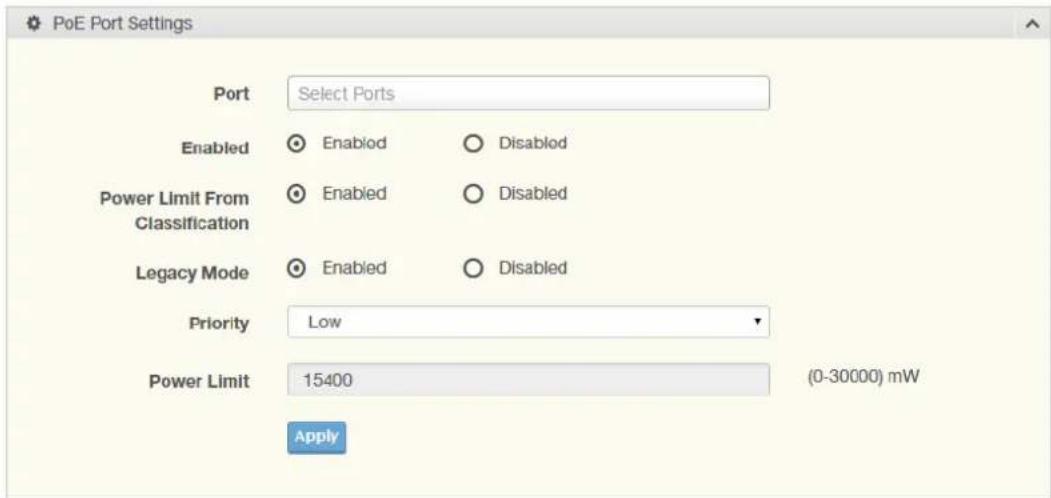The height and width of the screenshot is (498, 1051).
Task: Apply the PoE port settings
Action: pyautogui.click(x=316, y=438)
